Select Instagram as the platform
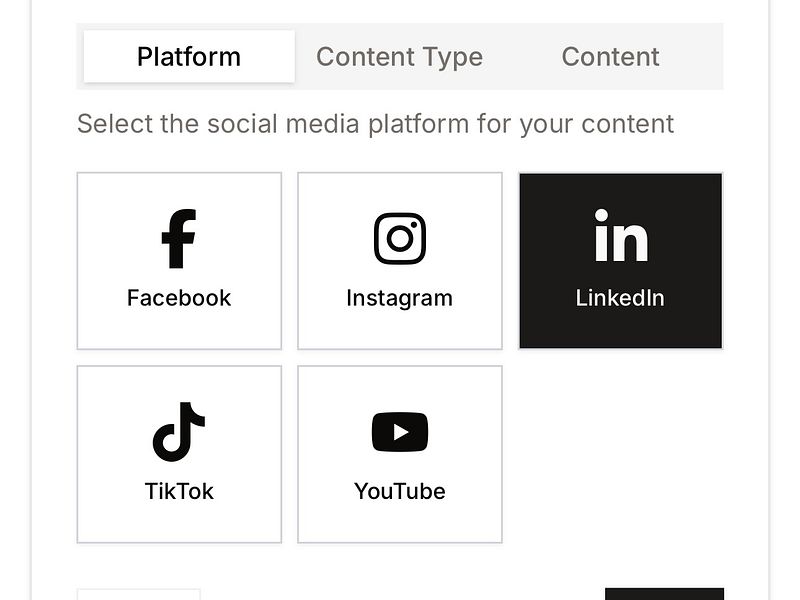The height and width of the screenshot is (600, 800). point(399,260)
